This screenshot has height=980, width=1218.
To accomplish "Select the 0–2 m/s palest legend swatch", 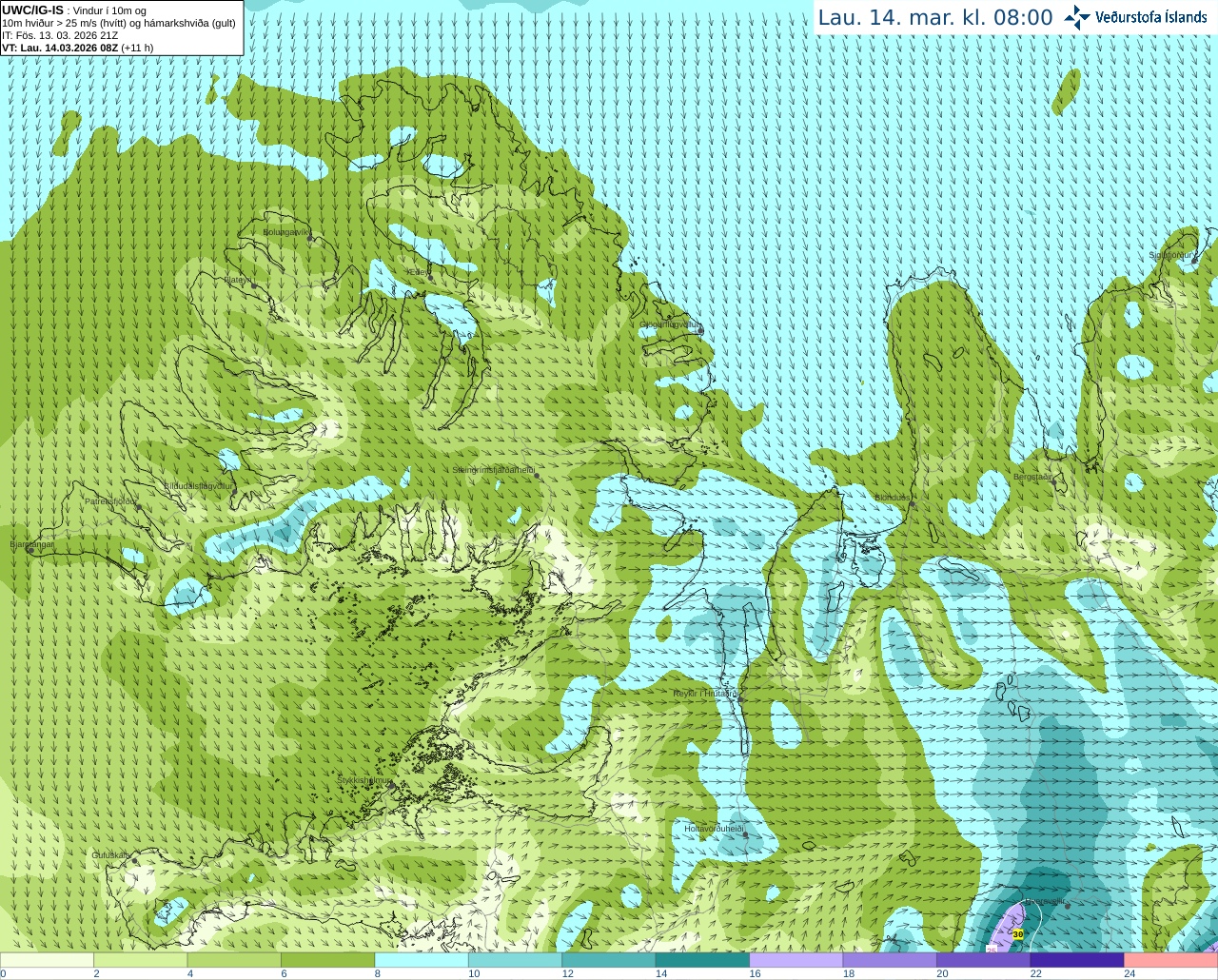I will pos(47,960).
